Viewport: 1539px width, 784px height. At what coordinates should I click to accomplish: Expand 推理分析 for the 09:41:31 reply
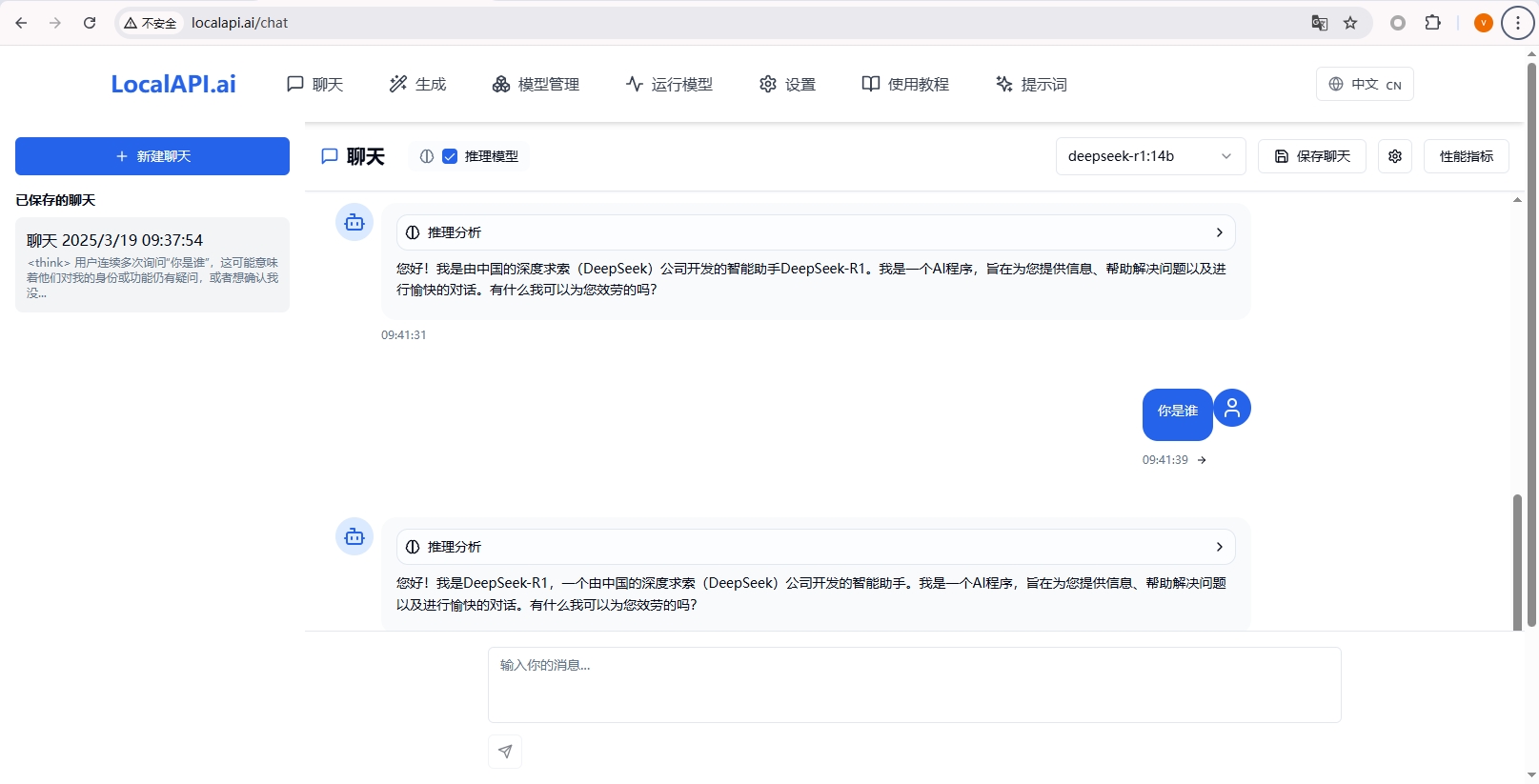pos(816,232)
